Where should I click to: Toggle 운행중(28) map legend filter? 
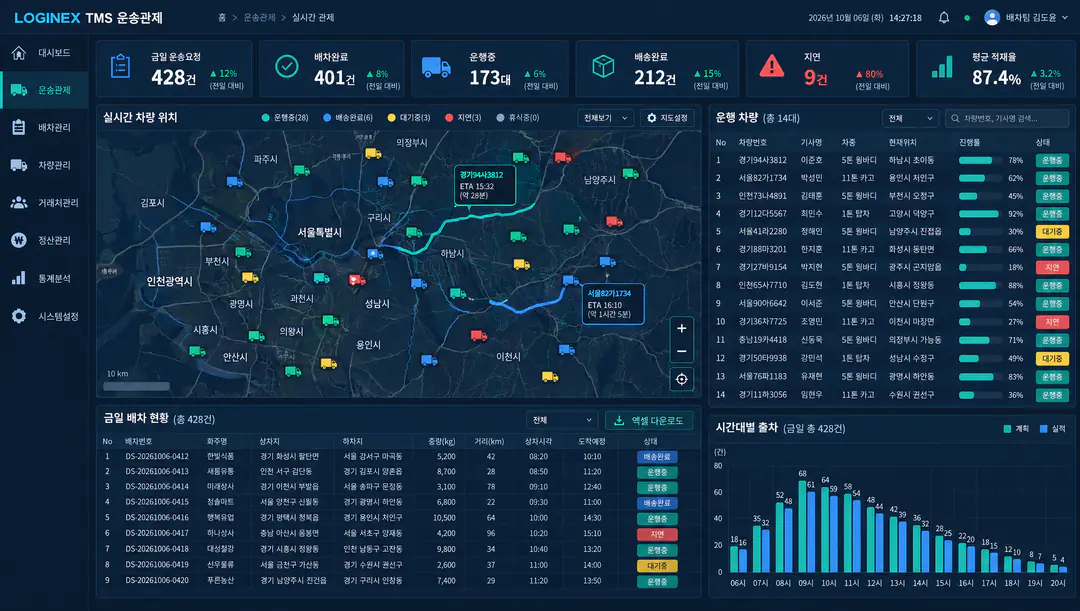pyautogui.click(x=285, y=118)
